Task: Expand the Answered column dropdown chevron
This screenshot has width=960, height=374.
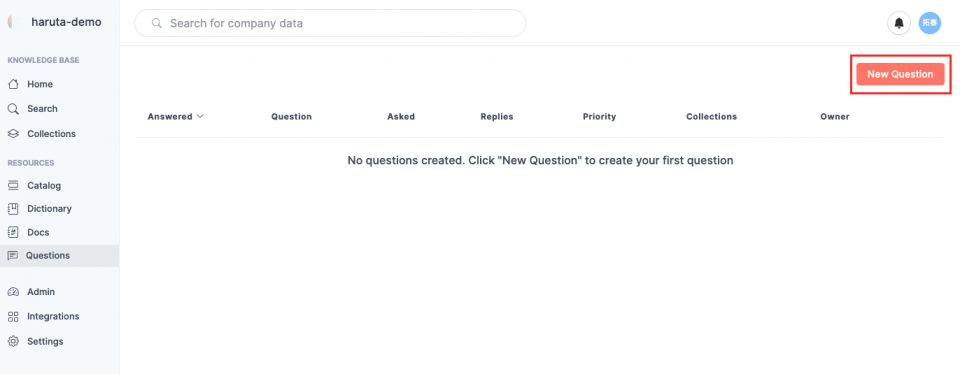Action: click(x=200, y=116)
